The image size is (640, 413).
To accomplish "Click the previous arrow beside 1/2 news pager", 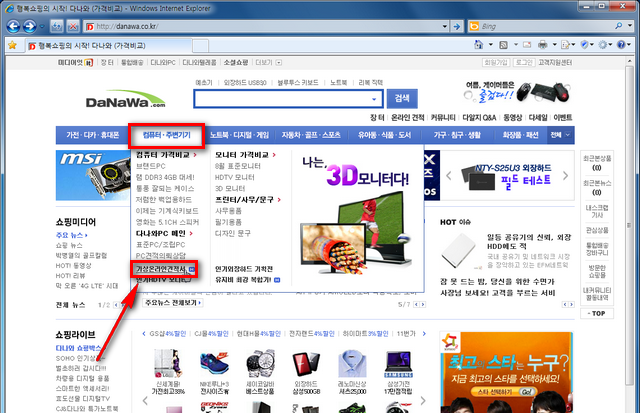I will click(116, 305).
